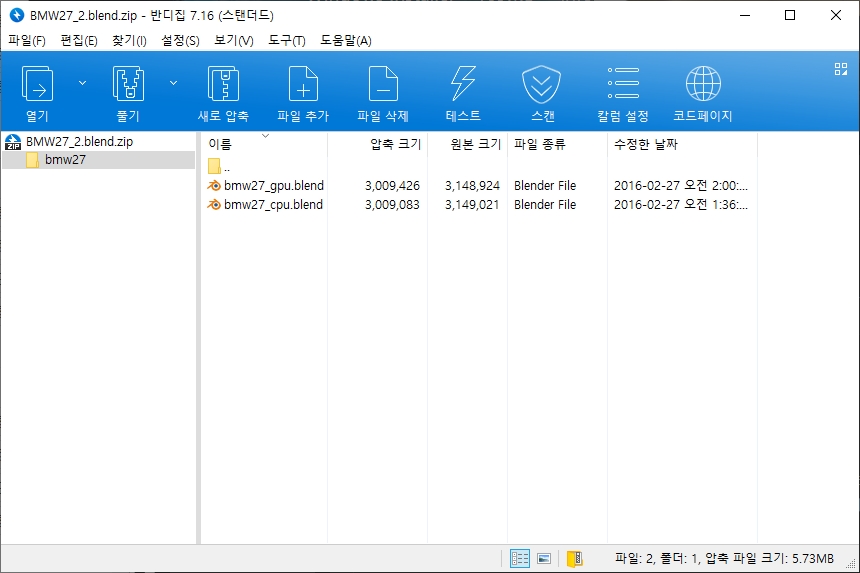Open the dropdown arrow next to 풀기
This screenshot has height=573, width=860.
pyautogui.click(x=173, y=83)
